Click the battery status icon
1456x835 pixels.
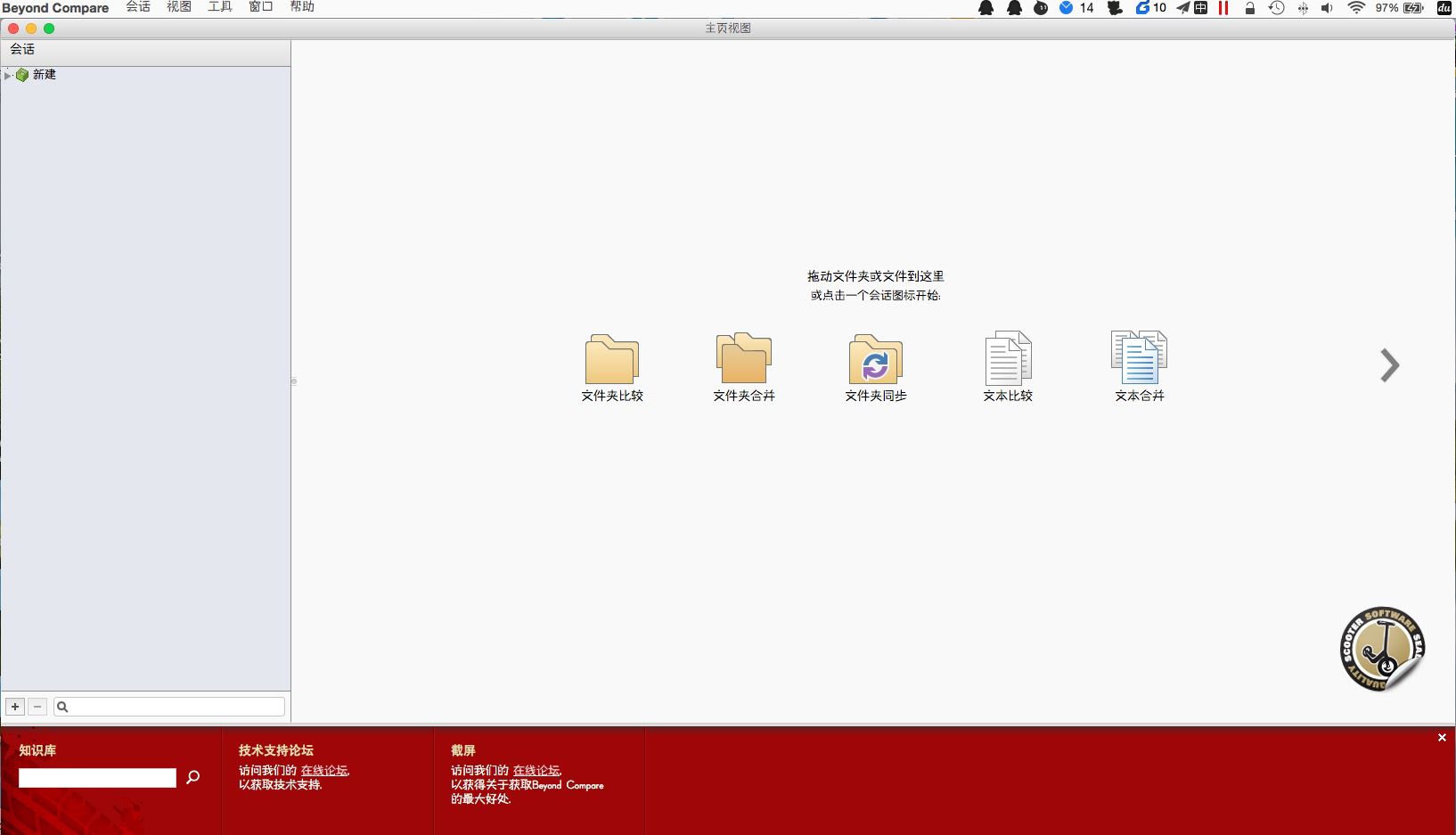click(x=1414, y=8)
